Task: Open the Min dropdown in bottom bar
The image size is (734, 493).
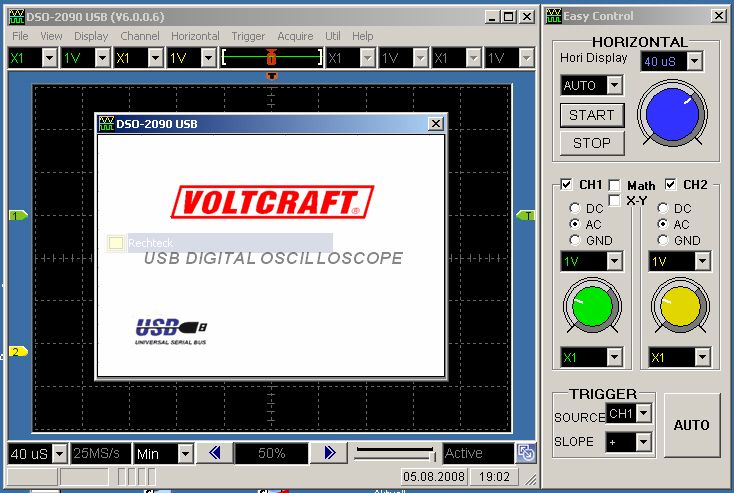Action: pyautogui.click(x=185, y=453)
